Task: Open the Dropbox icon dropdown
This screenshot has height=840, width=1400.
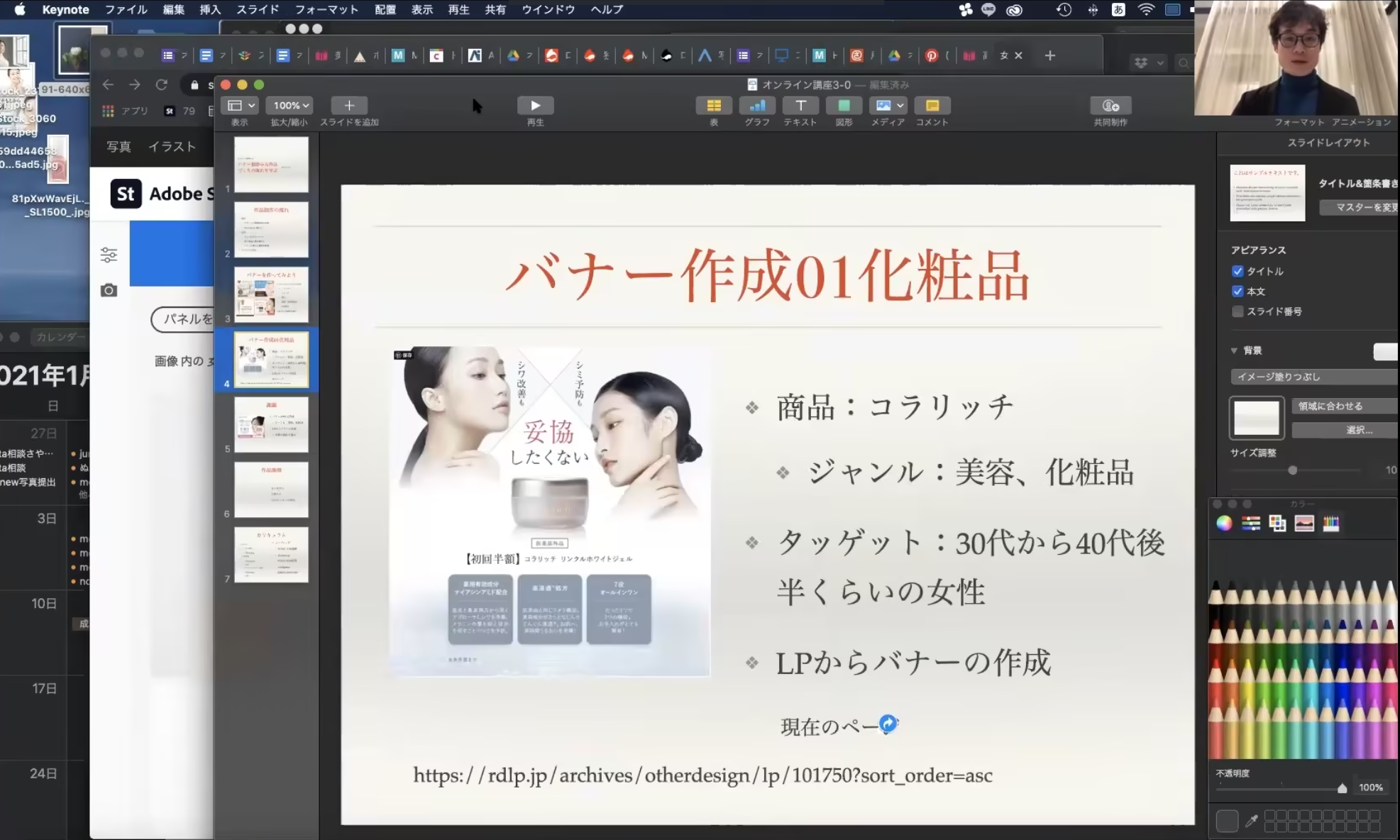Action: (x=1149, y=62)
